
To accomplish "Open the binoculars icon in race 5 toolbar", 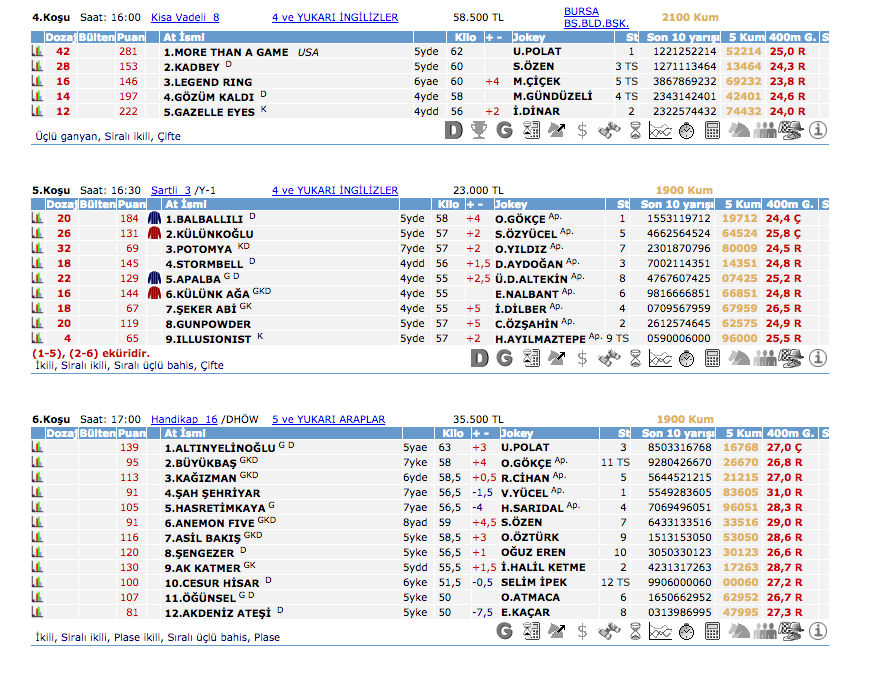I will tap(609, 357).
